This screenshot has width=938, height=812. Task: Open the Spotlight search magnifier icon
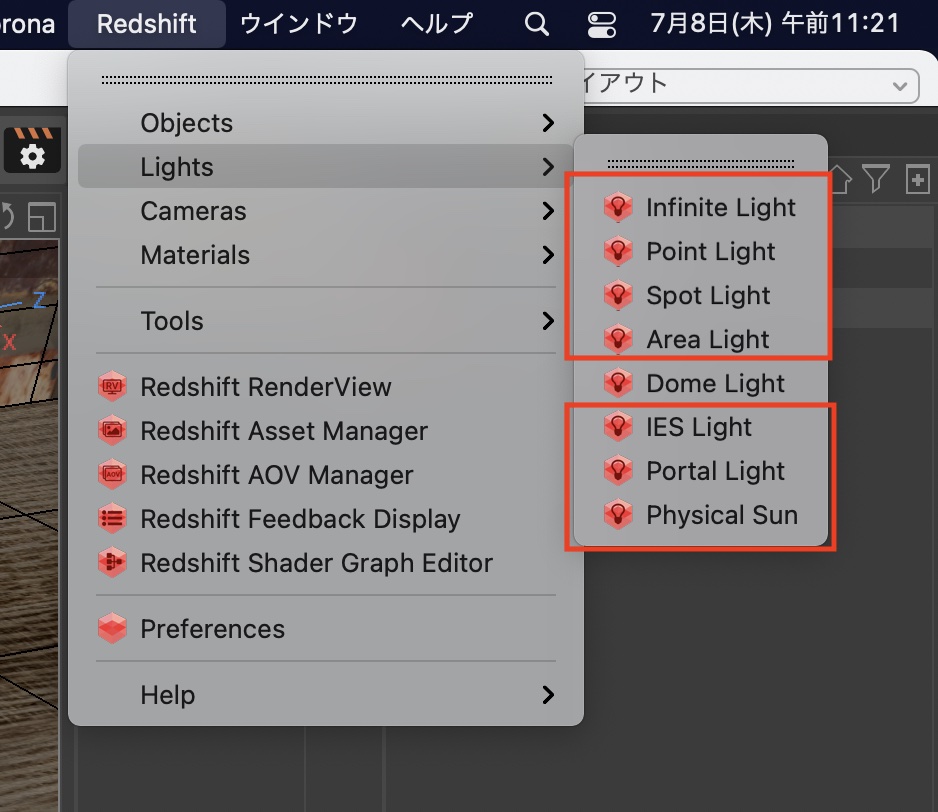(537, 24)
